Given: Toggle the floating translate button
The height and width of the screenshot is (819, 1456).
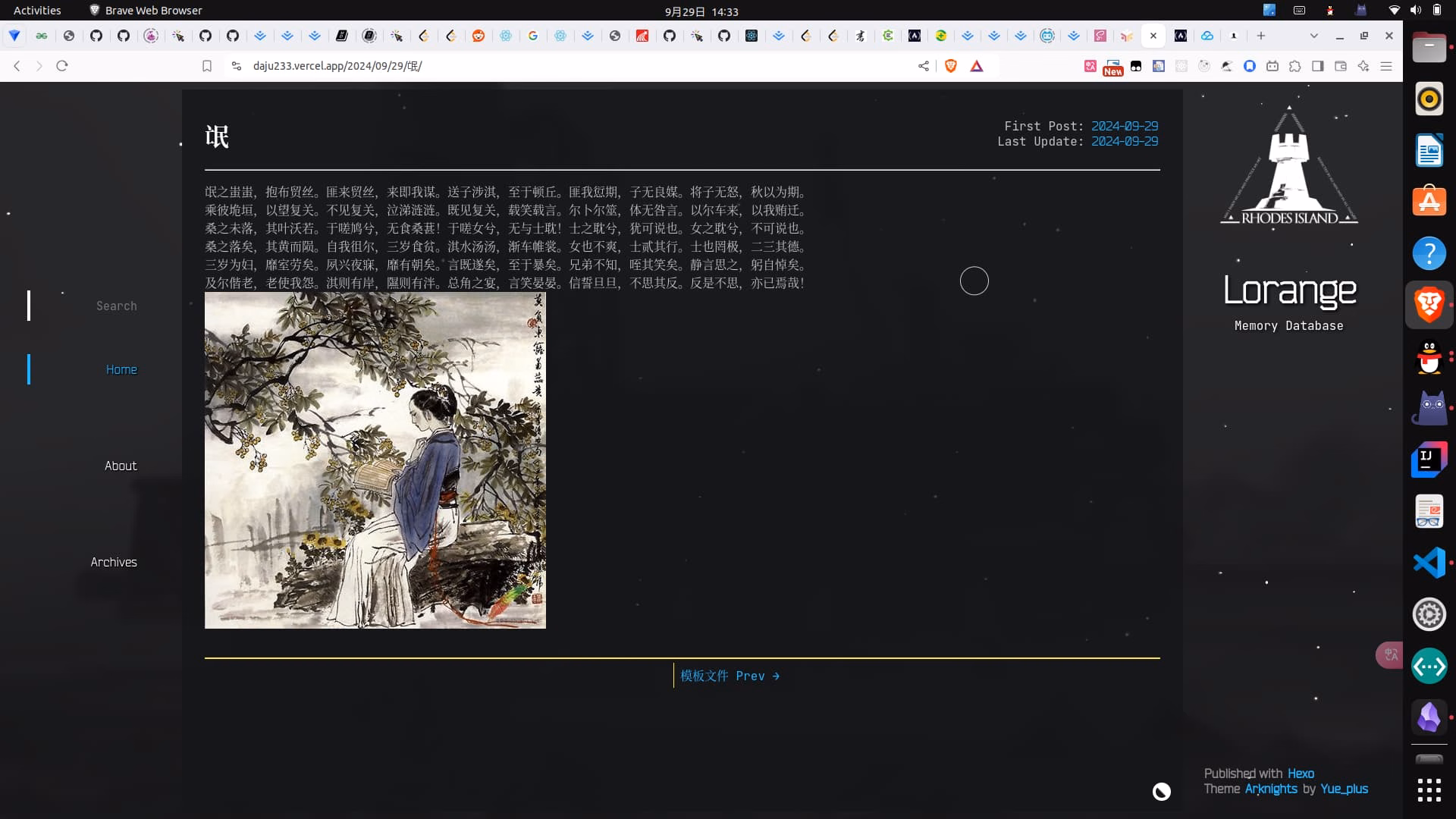Looking at the screenshot, I should point(1390,655).
